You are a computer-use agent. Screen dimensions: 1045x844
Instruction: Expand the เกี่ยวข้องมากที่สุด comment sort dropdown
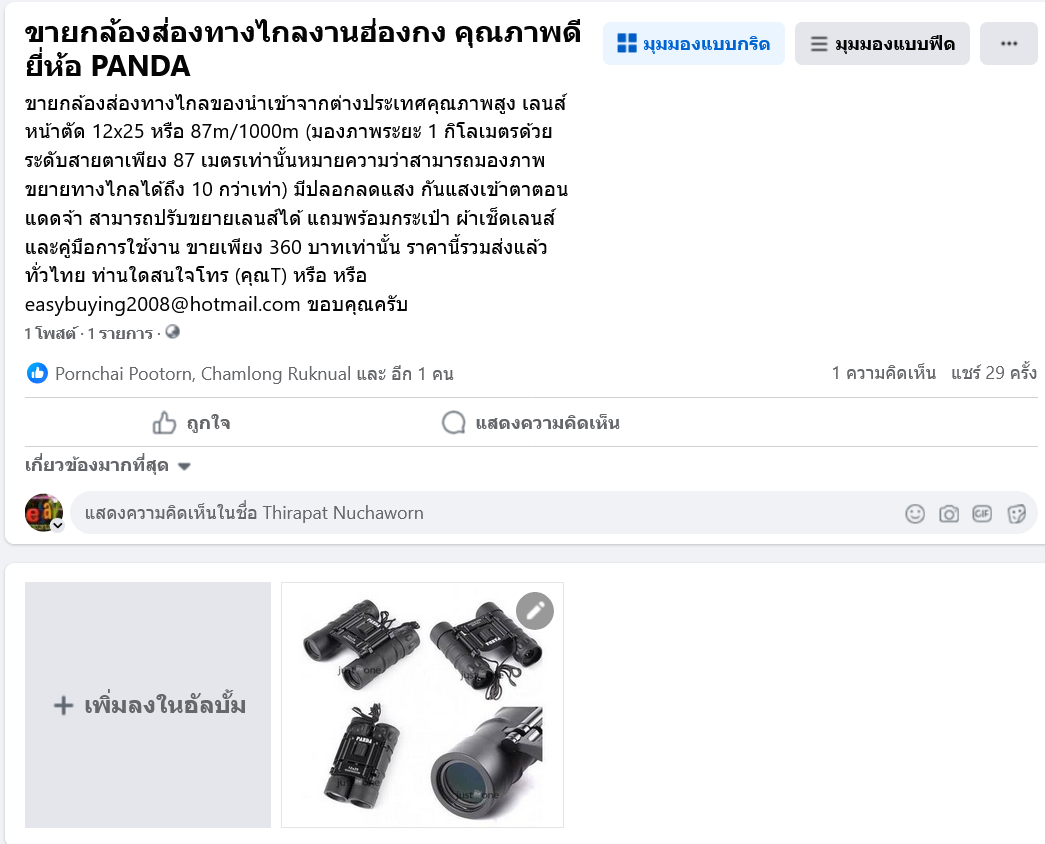pos(108,465)
